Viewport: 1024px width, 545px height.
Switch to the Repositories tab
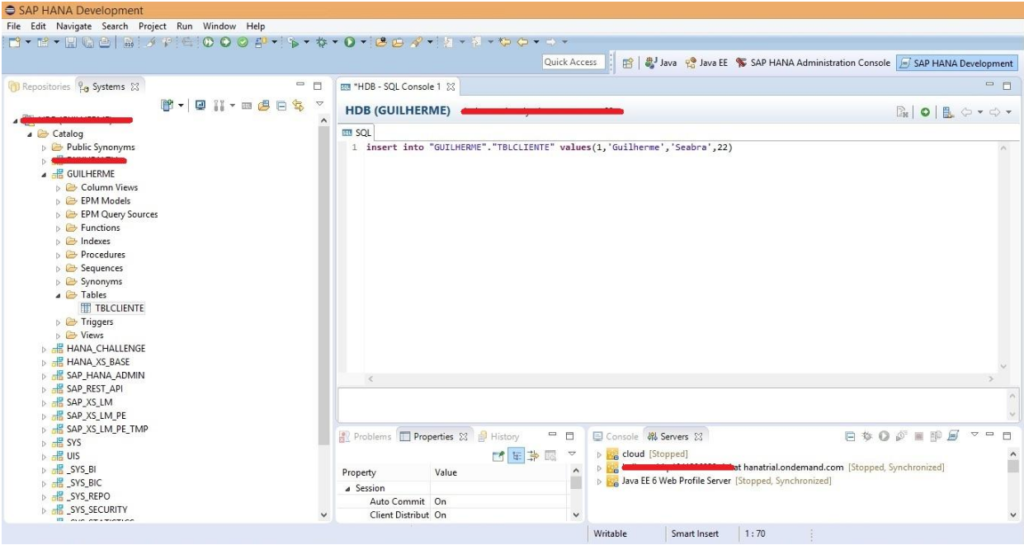(40, 87)
